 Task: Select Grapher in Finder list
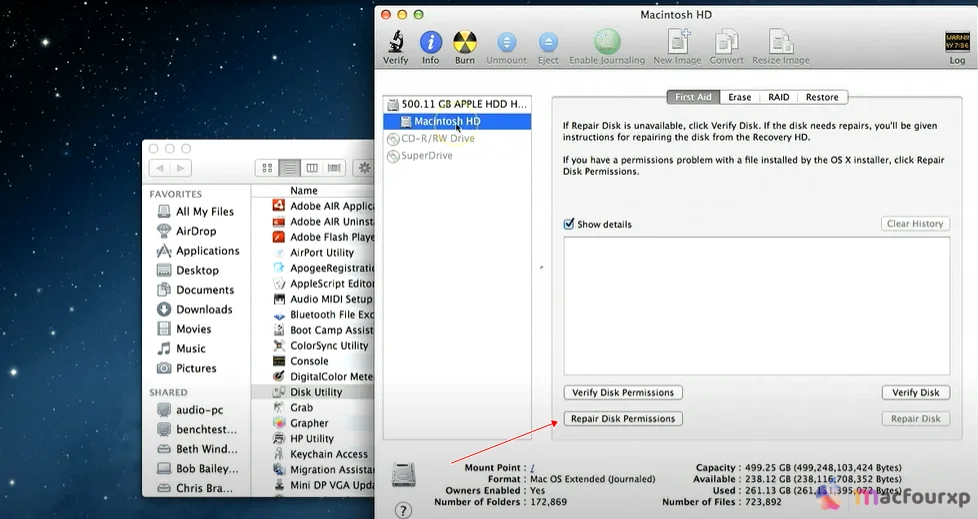click(313, 423)
